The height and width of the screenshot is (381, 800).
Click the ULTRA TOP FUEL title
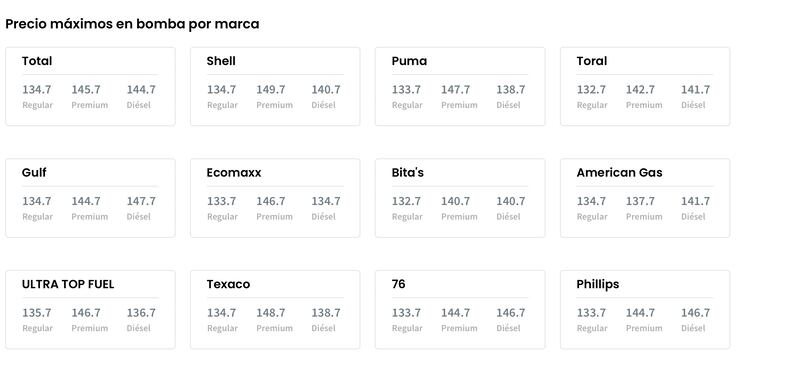pos(68,285)
